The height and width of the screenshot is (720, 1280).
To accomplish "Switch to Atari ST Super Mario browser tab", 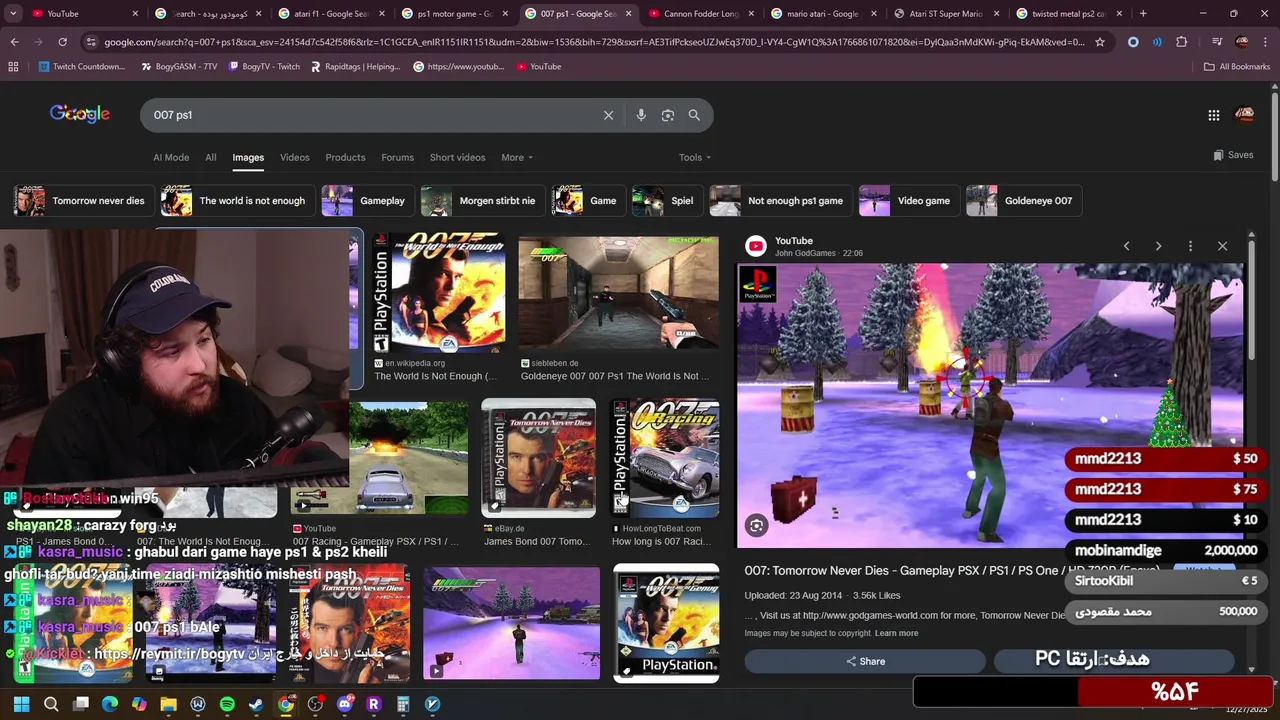I will point(947,14).
